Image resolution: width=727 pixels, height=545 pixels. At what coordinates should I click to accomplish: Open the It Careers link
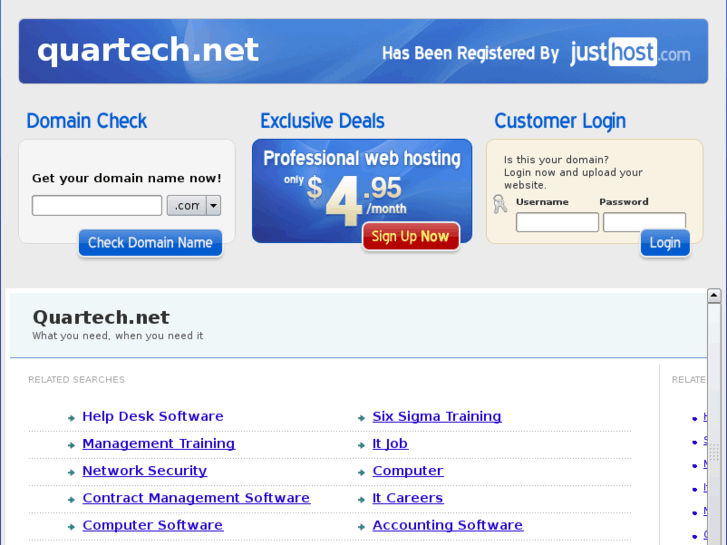pyautogui.click(x=408, y=498)
